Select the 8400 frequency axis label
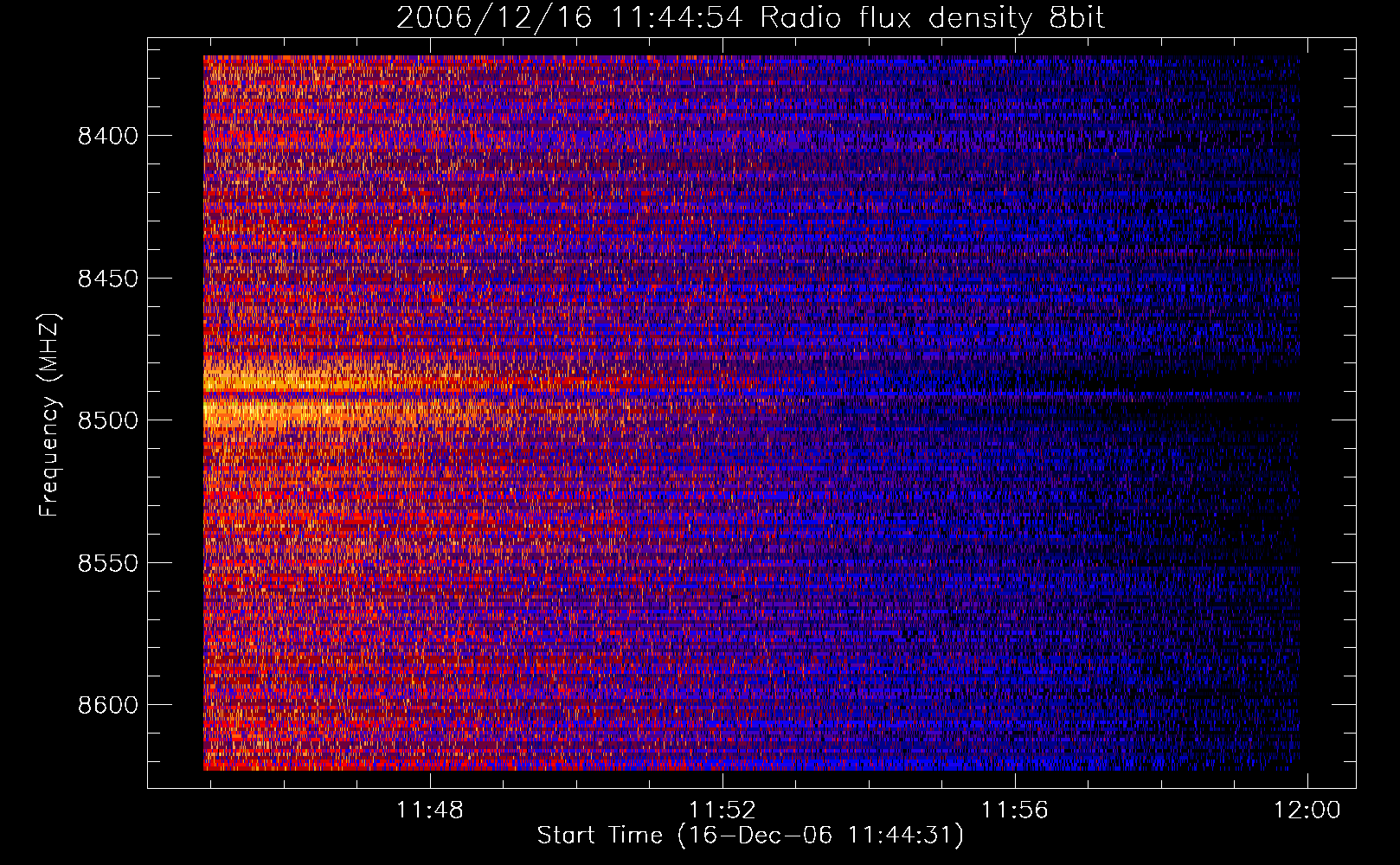This screenshot has width=1400, height=865. click(107, 136)
